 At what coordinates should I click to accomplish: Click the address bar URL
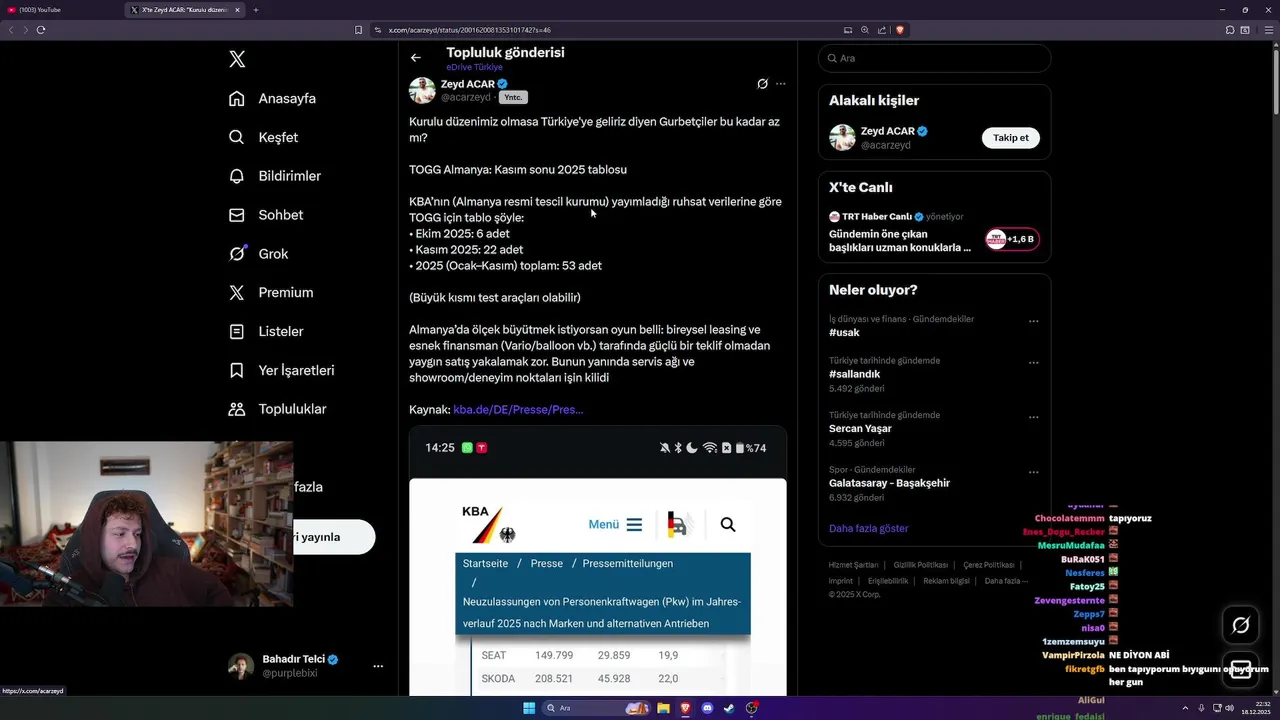469,30
